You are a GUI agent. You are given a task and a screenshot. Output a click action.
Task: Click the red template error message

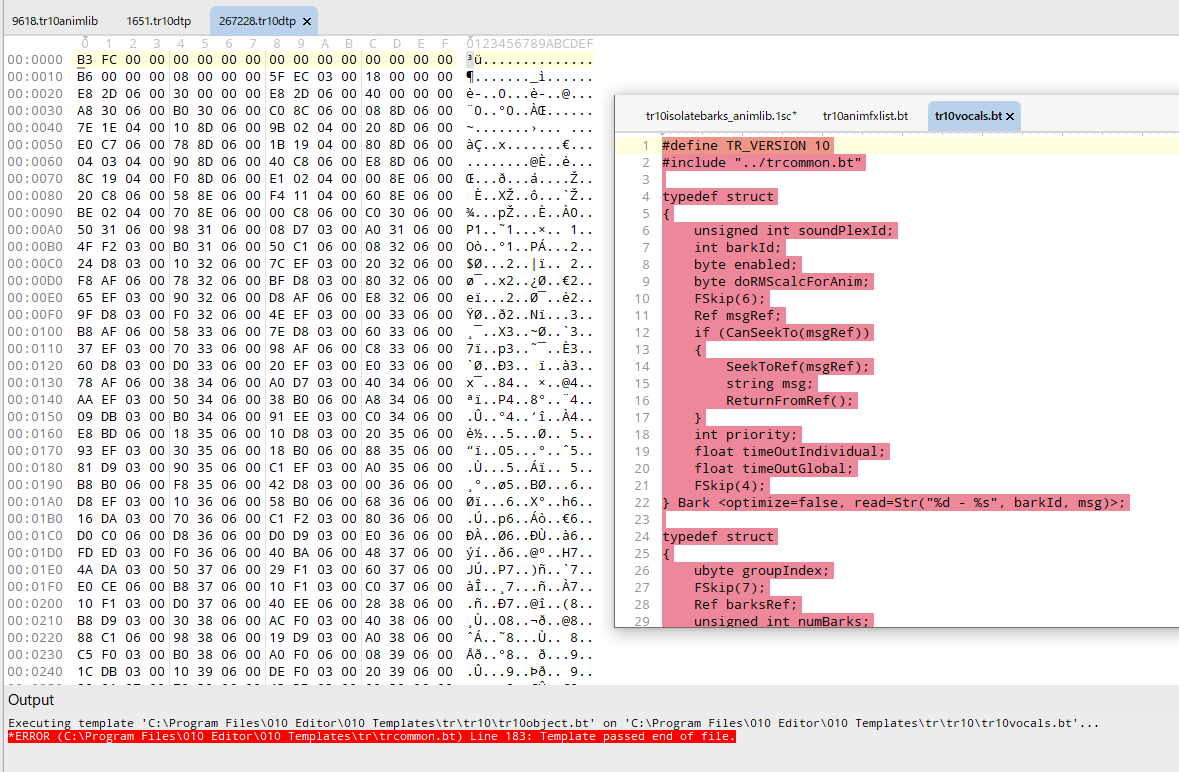pyautogui.click(x=372, y=737)
